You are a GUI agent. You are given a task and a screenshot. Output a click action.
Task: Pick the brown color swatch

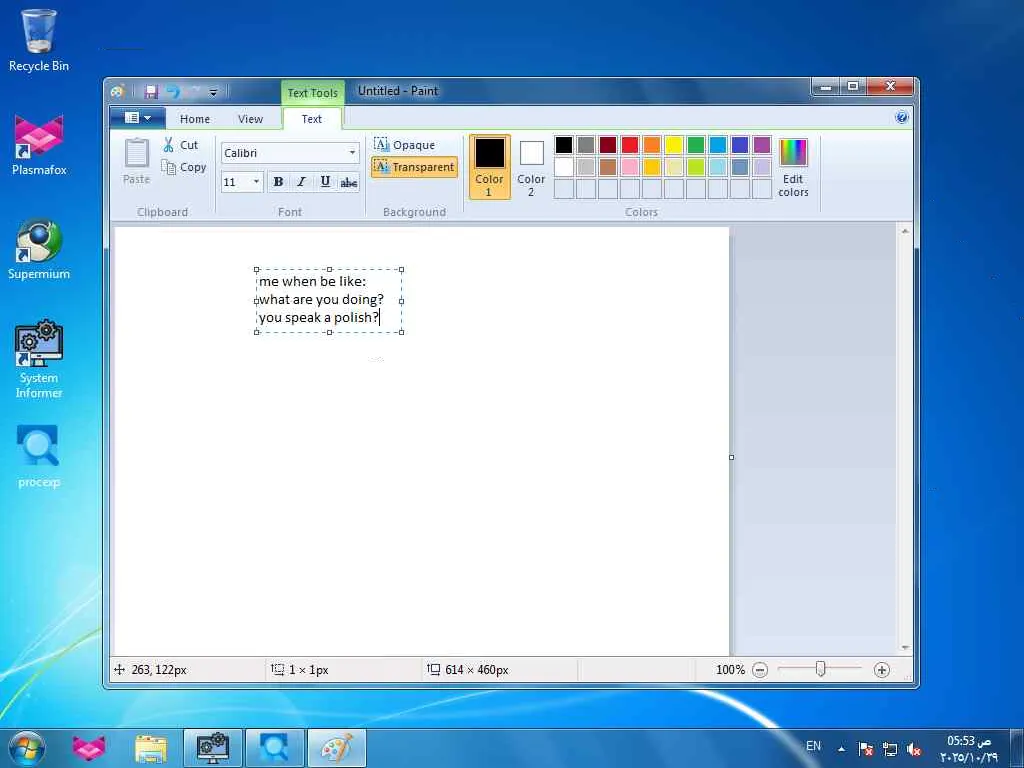click(607, 167)
